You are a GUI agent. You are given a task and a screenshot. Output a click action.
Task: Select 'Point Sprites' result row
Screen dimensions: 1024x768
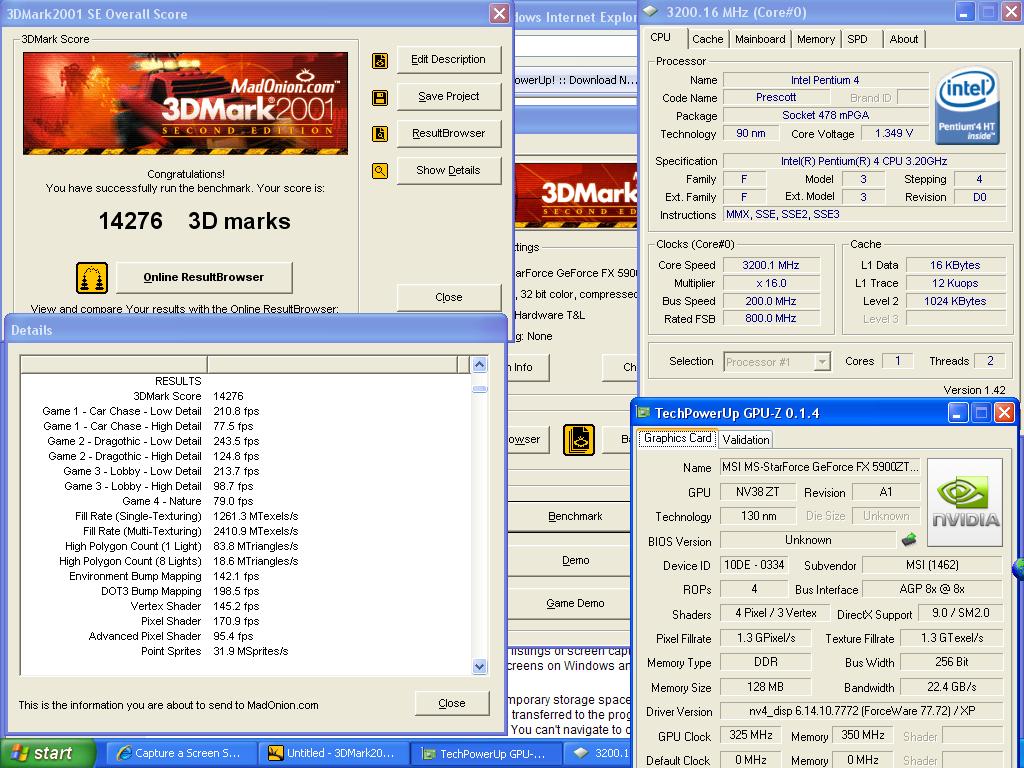[246, 651]
